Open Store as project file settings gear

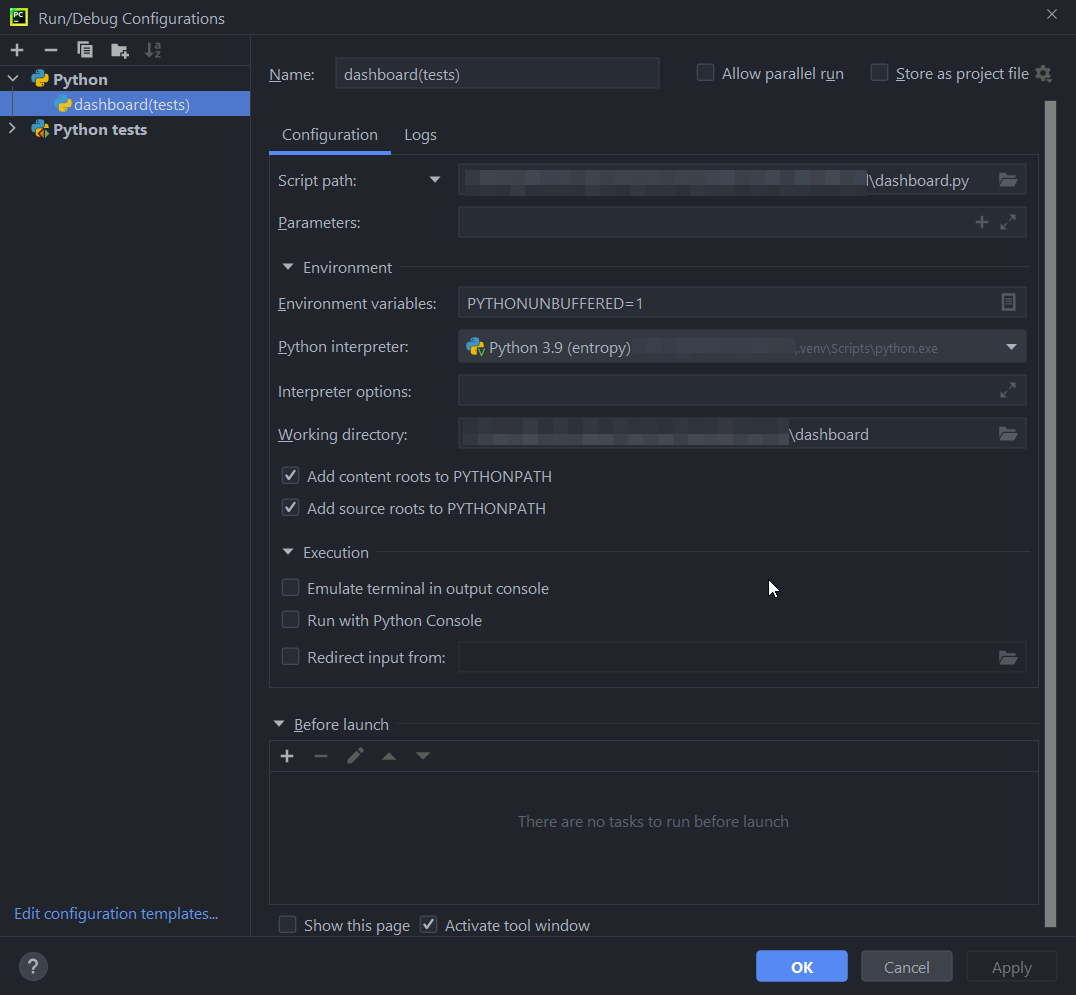[1044, 73]
